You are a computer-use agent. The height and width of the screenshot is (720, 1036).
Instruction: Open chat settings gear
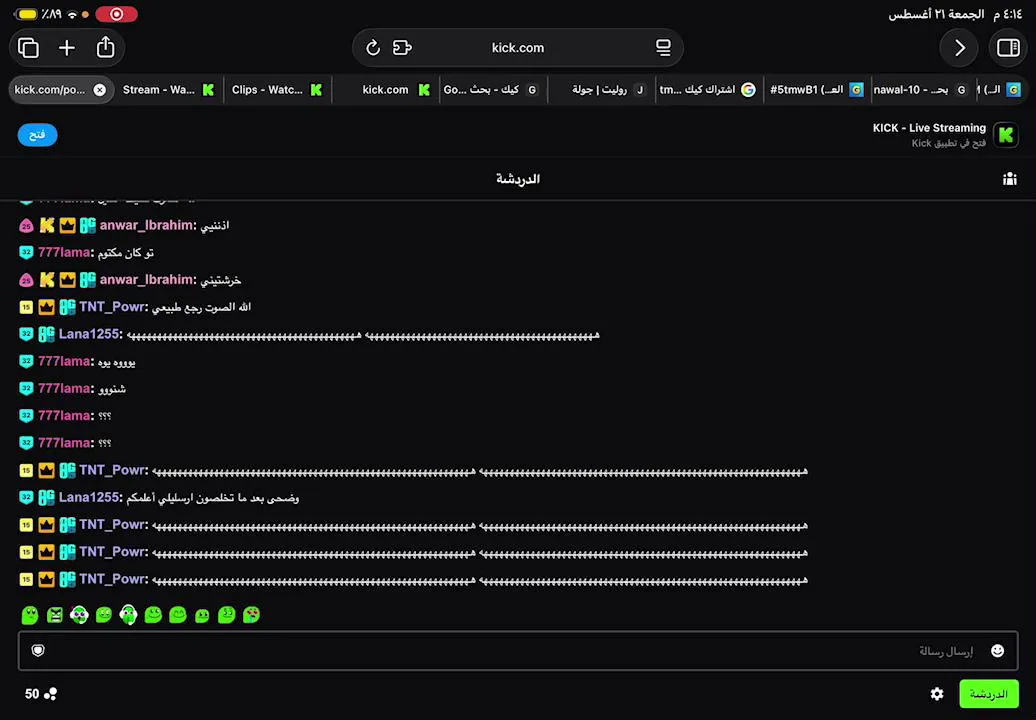point(937,694)
